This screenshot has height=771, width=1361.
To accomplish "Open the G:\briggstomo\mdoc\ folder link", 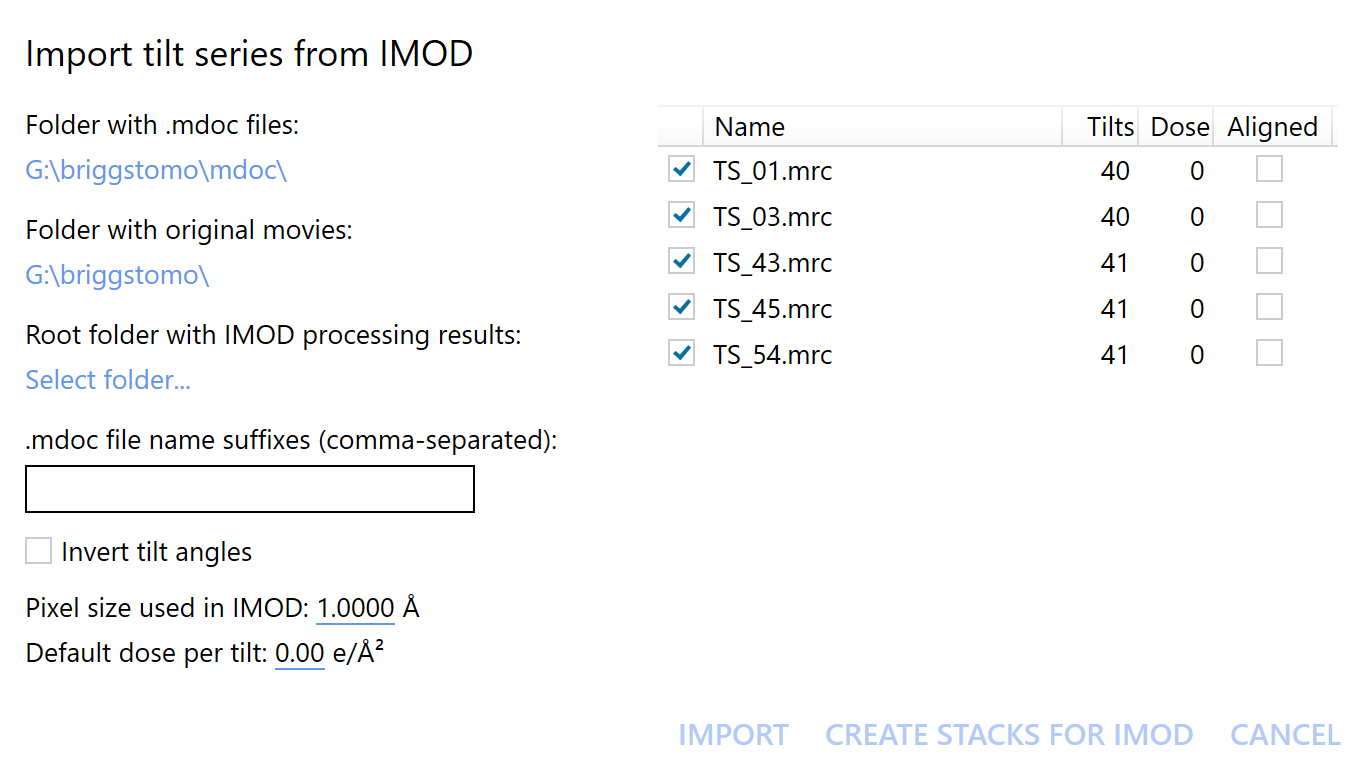I will [156, 171].
